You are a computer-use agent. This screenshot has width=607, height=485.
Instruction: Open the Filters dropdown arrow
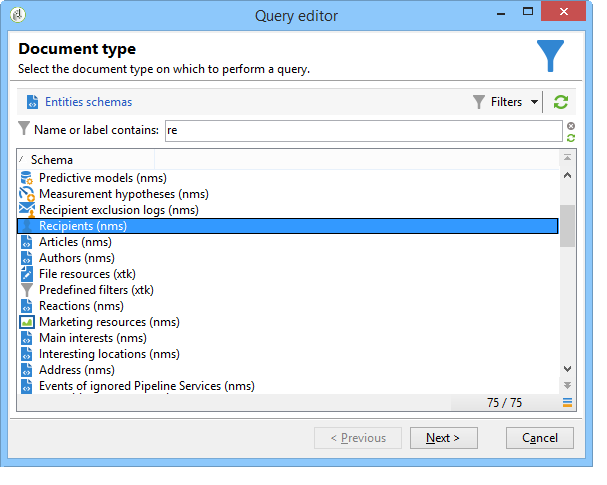[x=534, y=102]
